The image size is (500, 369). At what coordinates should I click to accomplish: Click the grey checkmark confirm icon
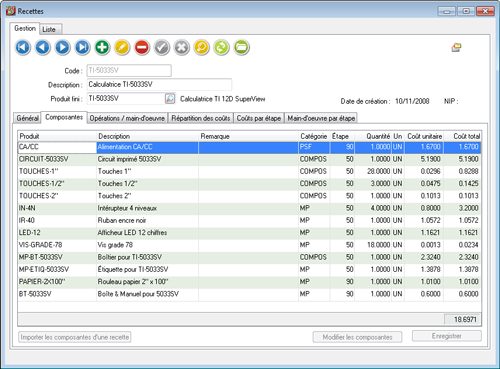(162, 47)
